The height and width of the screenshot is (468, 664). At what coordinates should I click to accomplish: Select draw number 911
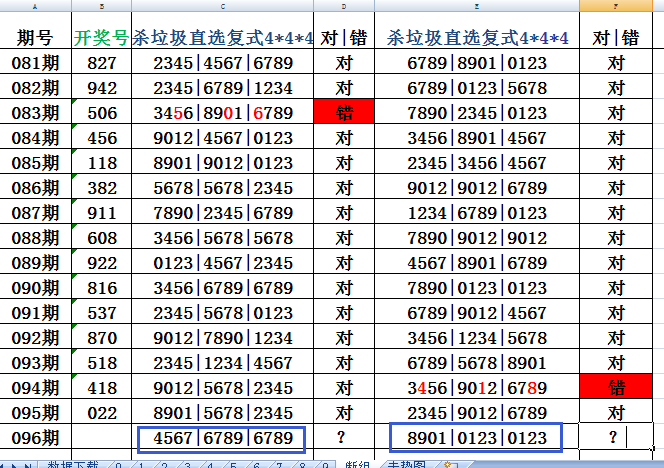102,213
